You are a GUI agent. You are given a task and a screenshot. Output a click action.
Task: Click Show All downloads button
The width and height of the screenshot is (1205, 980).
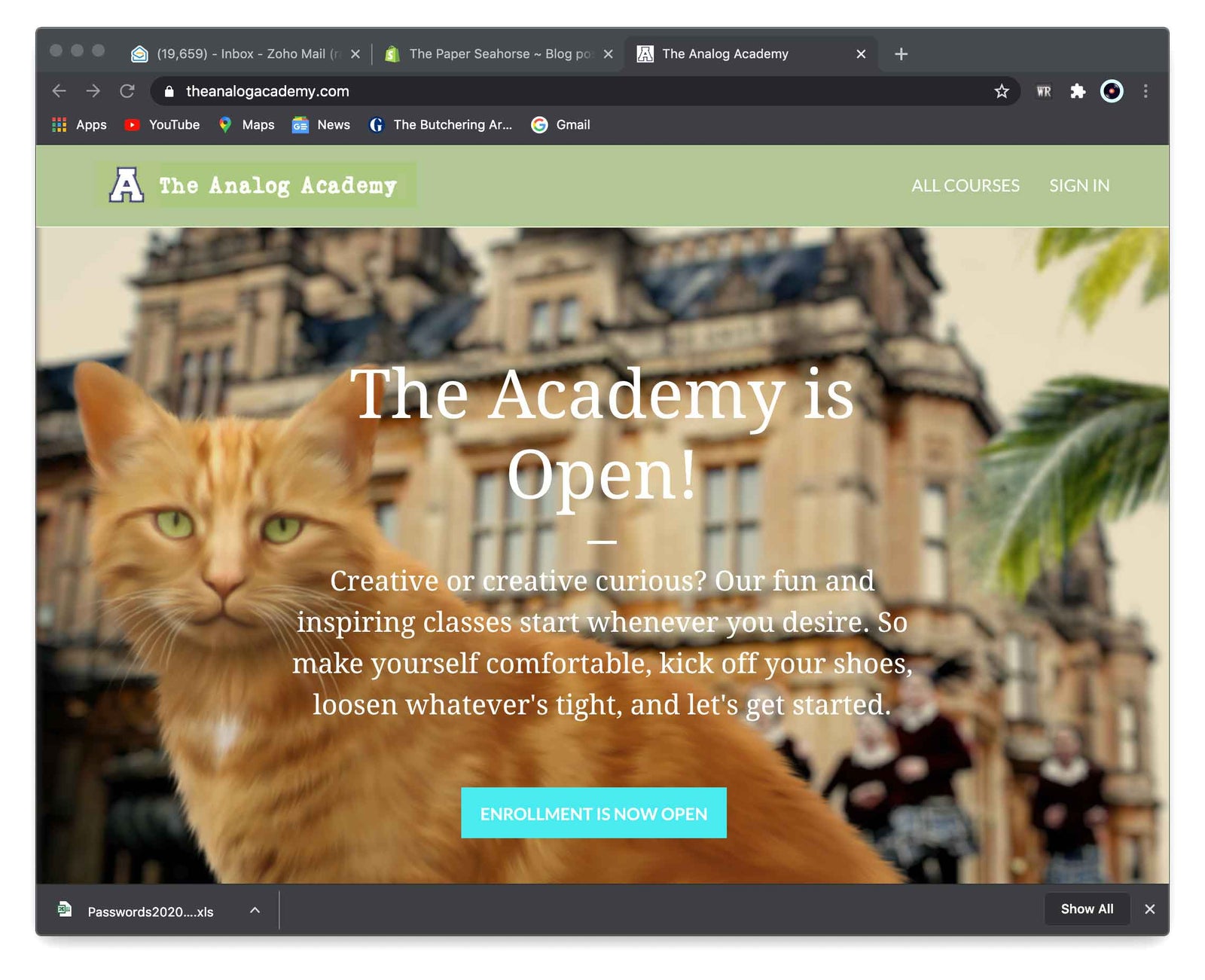tap(1086, 909)
